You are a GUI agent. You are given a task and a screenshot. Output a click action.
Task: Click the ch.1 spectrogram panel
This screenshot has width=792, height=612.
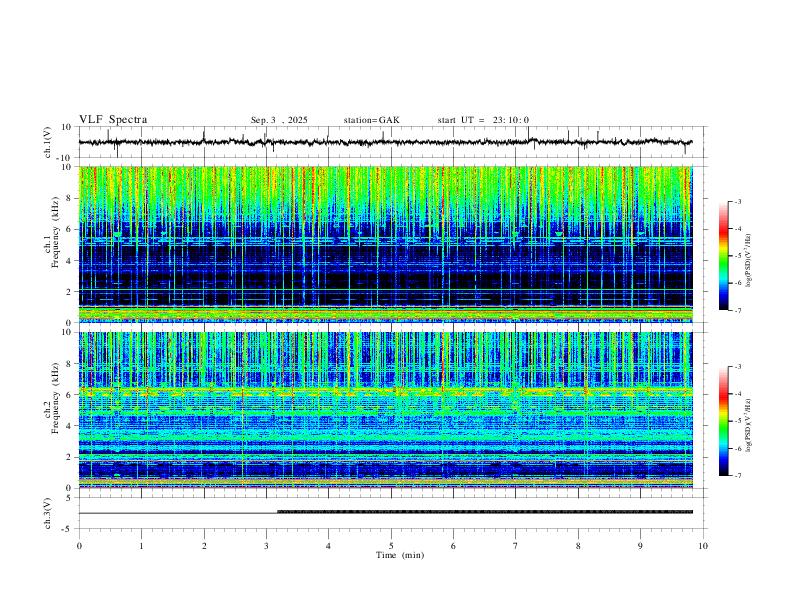tap(385, 244)
